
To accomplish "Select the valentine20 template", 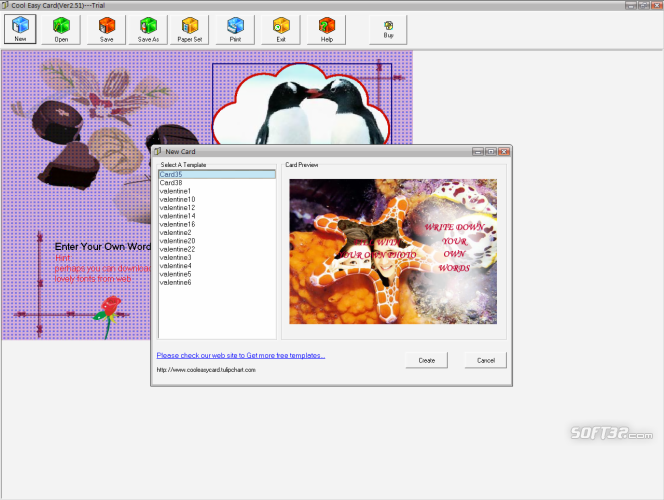I will [x=217, y=241].
